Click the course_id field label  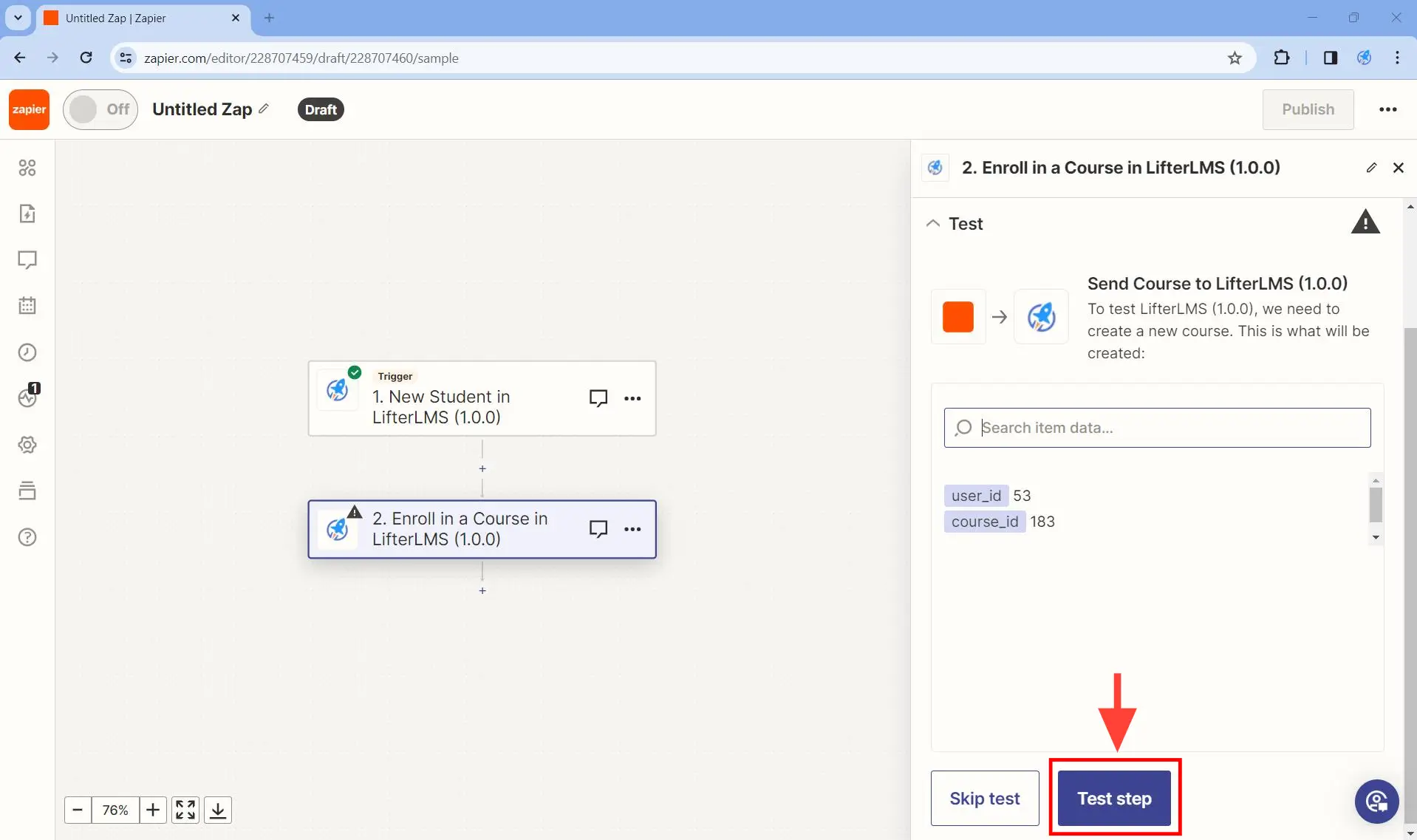tap(985, 522)
